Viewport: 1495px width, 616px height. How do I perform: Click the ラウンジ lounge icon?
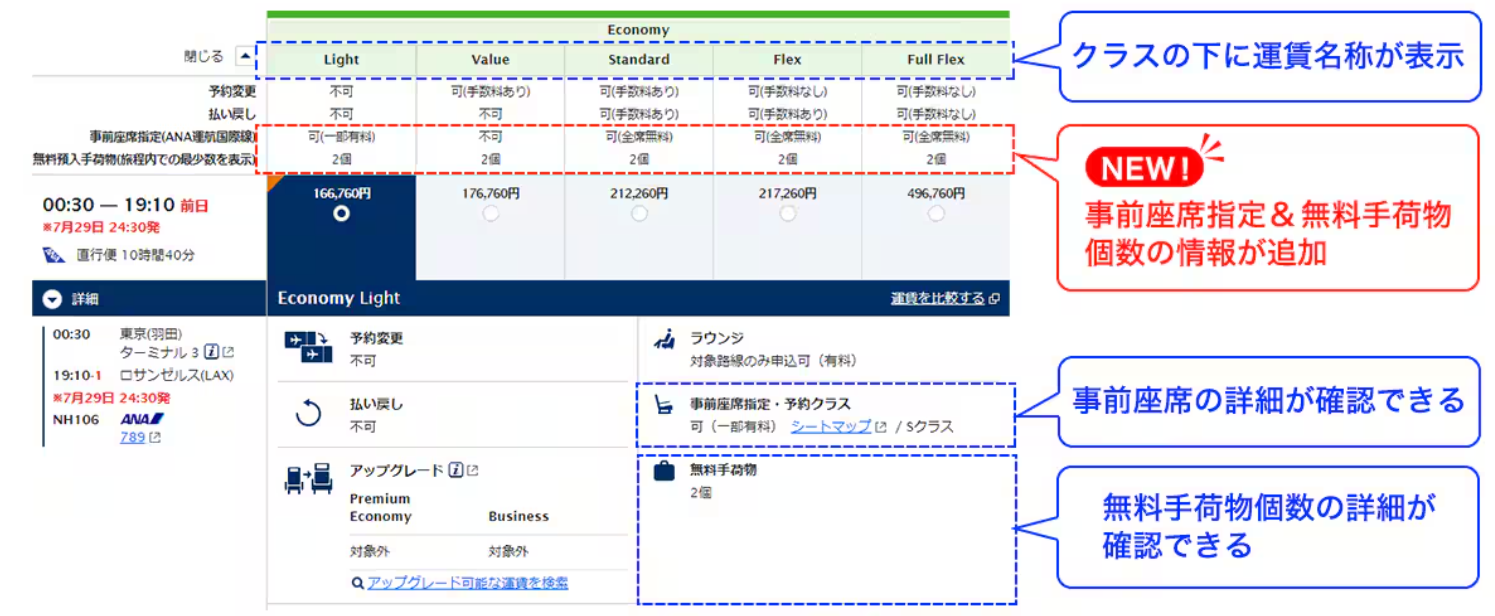click(x=664, y=341)
